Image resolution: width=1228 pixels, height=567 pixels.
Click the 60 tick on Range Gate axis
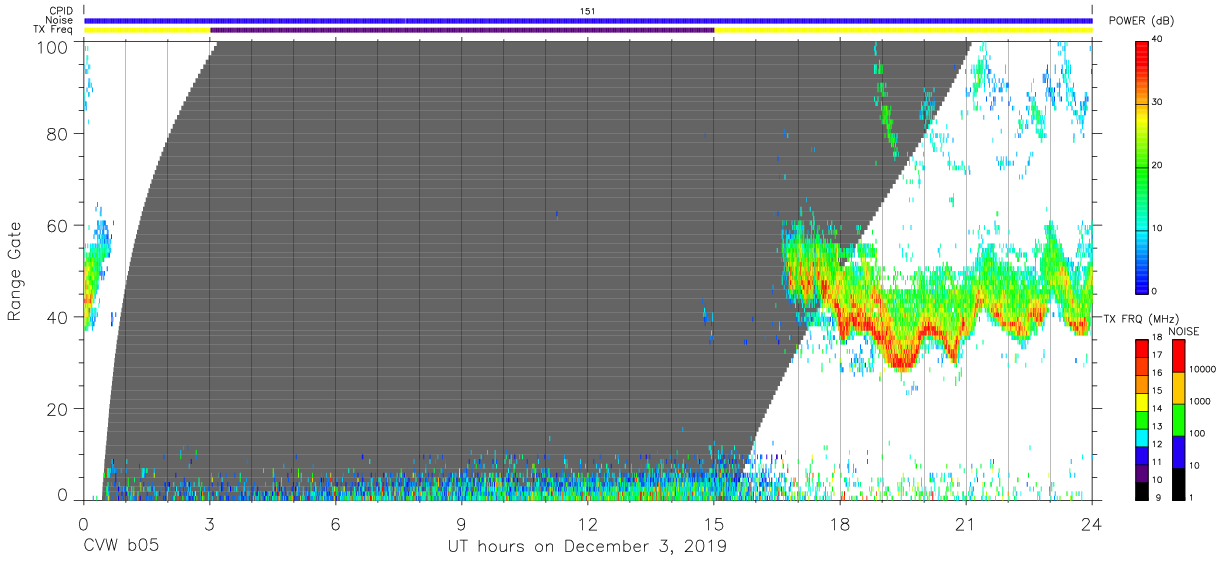[57, 226]
